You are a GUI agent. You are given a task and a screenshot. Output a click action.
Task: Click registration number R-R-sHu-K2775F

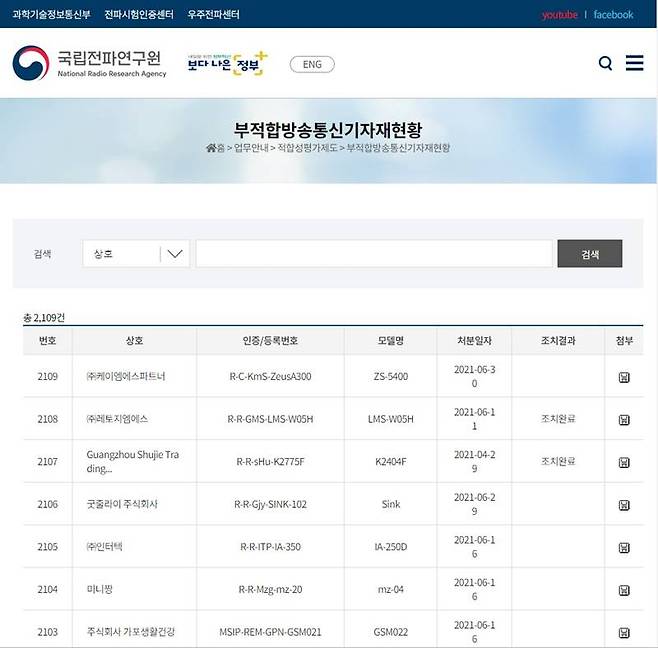270,462
